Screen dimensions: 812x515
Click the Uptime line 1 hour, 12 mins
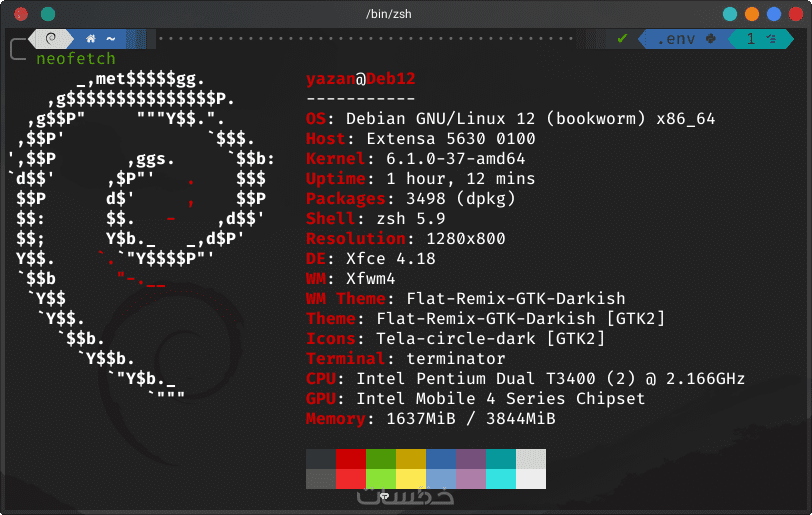(420, 179)
